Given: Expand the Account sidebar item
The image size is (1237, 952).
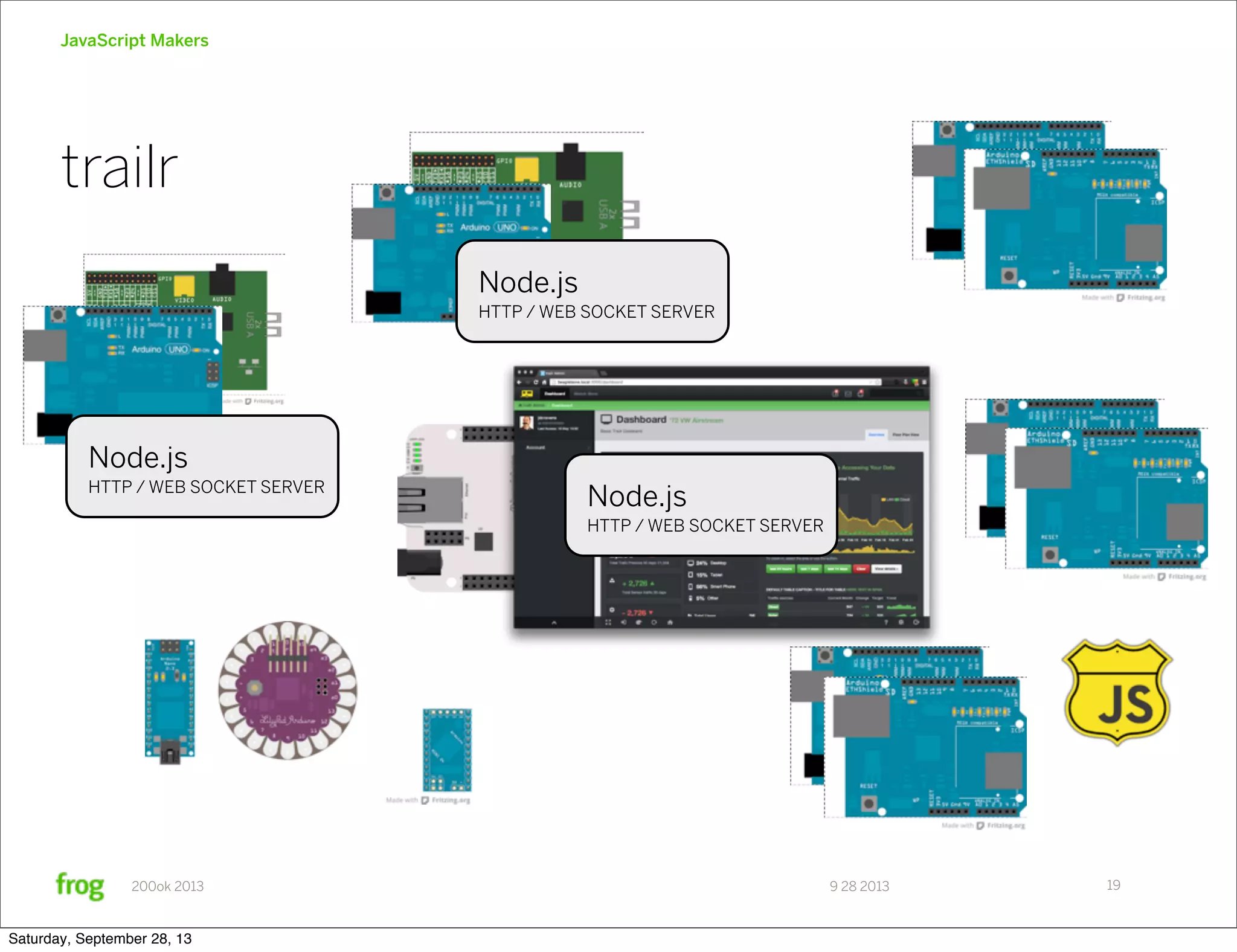Looking at the screenshot, I should point(535,448).
